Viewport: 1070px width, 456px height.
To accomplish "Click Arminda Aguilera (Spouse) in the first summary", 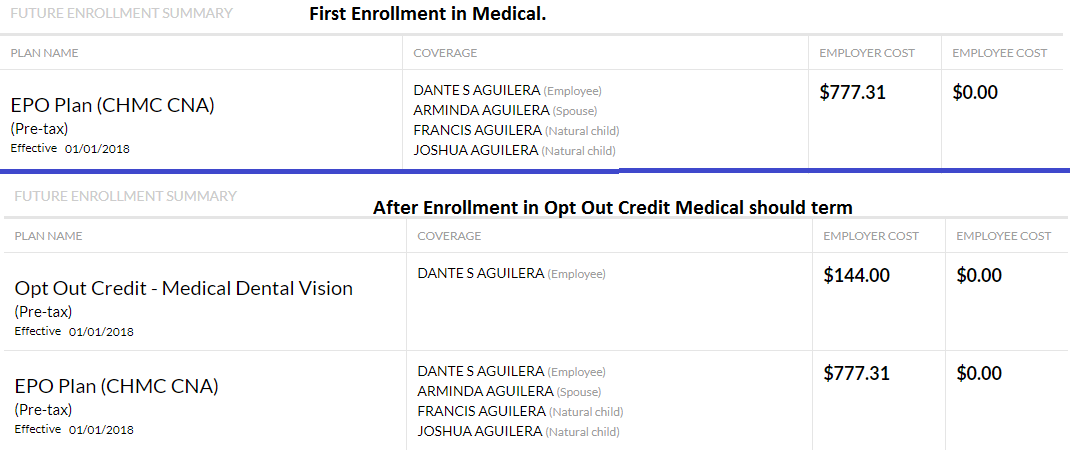I will 505,110.
